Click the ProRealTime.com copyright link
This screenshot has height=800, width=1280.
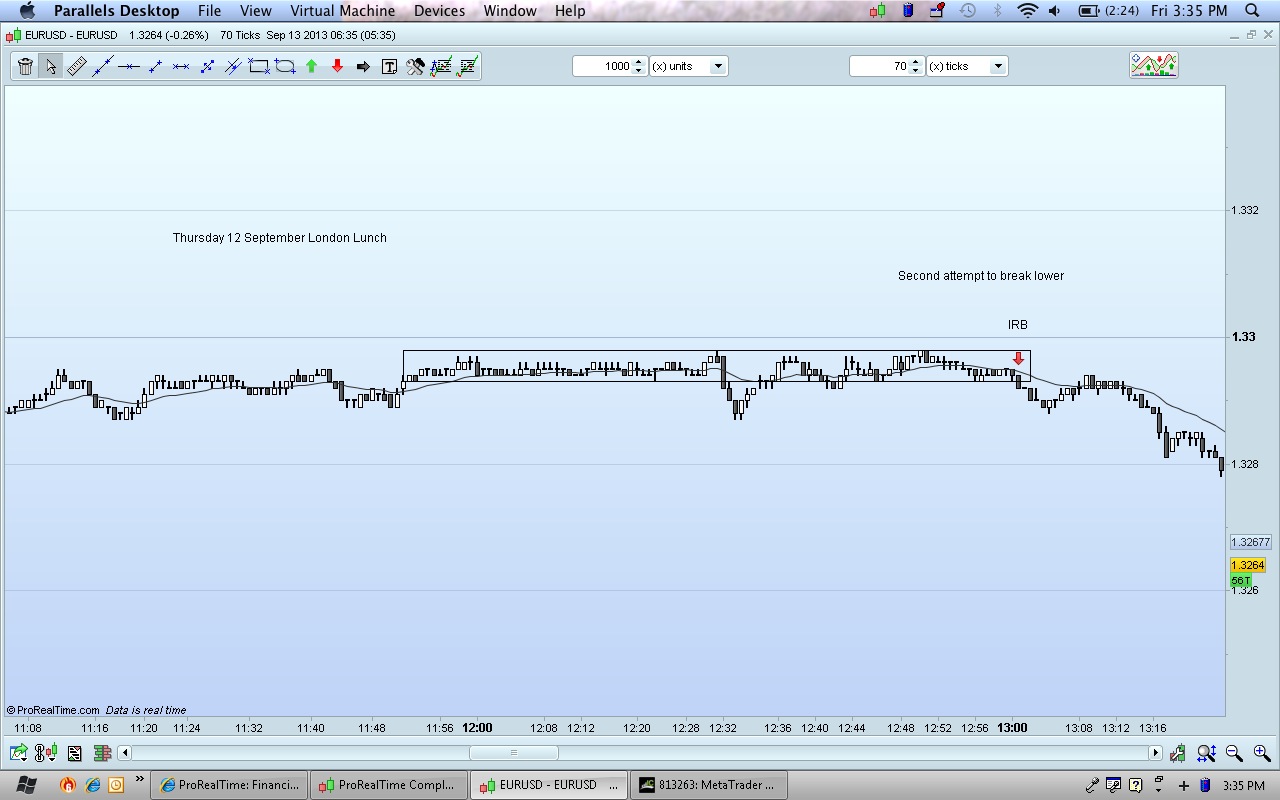[x=53, y=710]
